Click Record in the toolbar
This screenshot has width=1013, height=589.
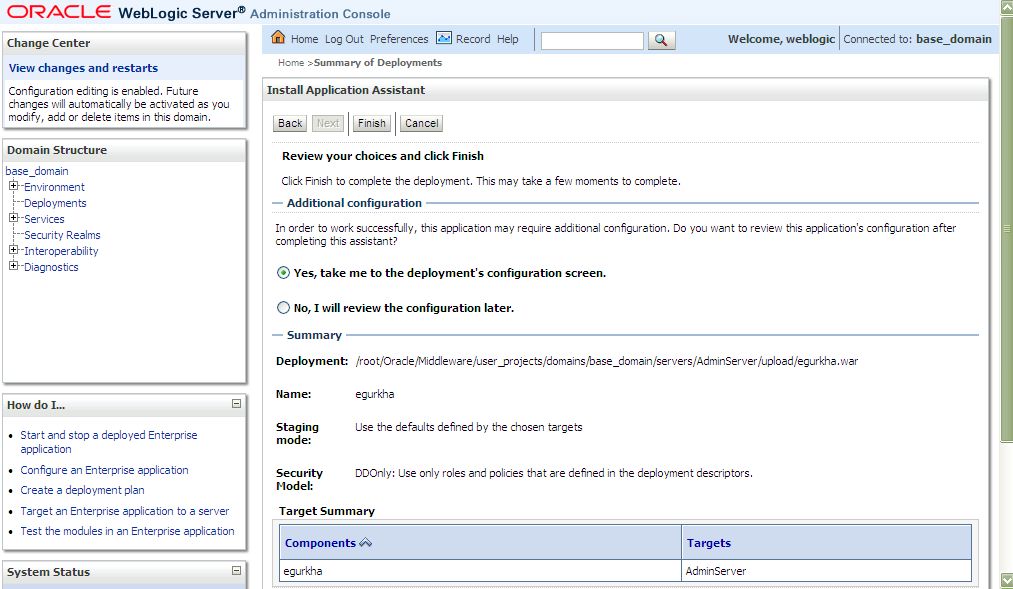click(473, 39)
